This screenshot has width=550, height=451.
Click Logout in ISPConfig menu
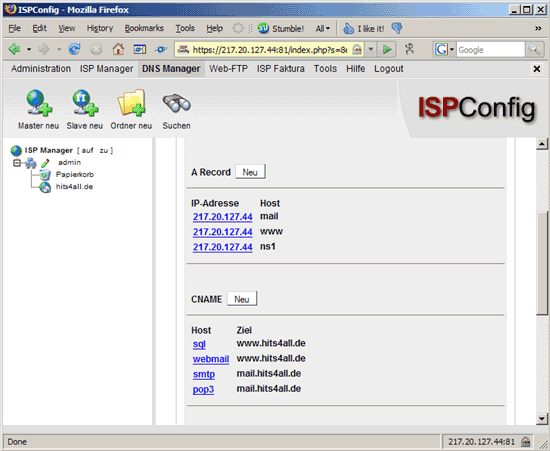click(389, 69)
